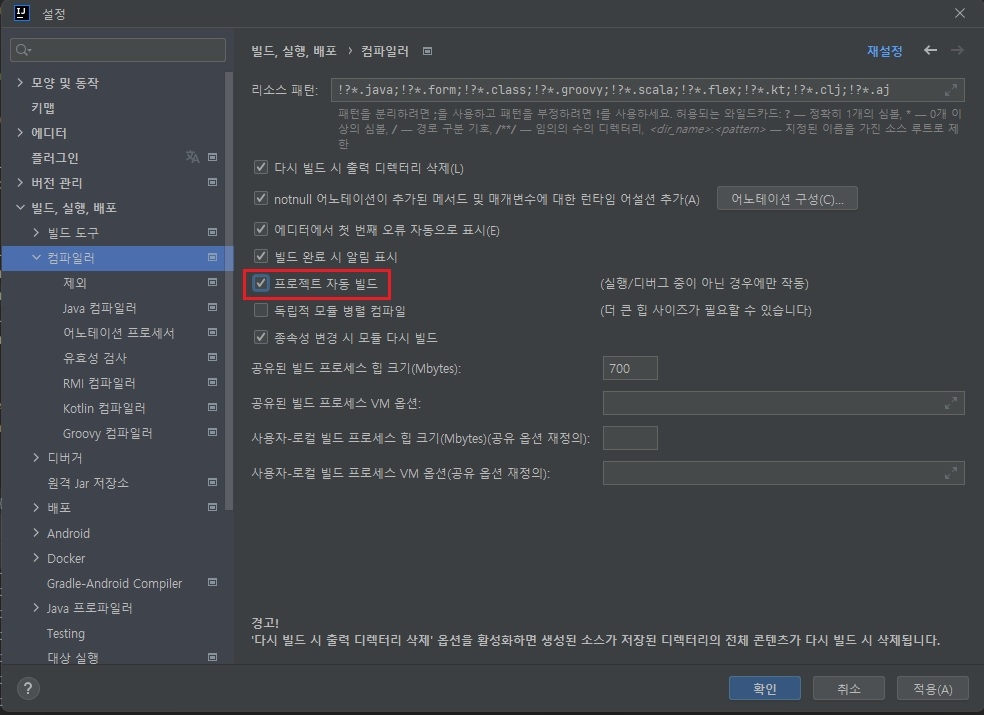Viewport: 984px width, 715px height.
Task: Open 어노테이션 프로세서 settings page
Action: click(118, 333)
